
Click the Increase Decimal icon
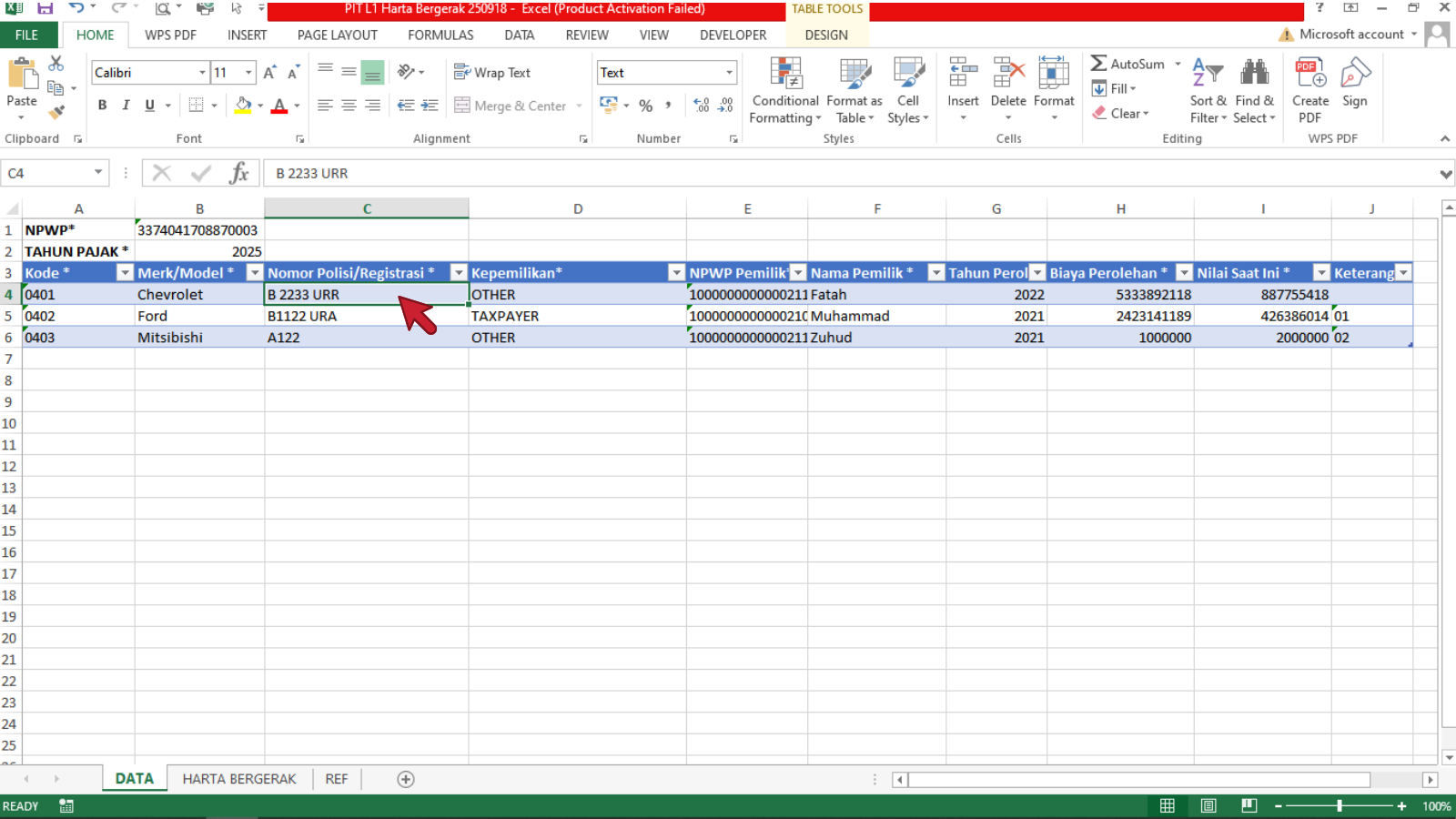click(701, 106)
